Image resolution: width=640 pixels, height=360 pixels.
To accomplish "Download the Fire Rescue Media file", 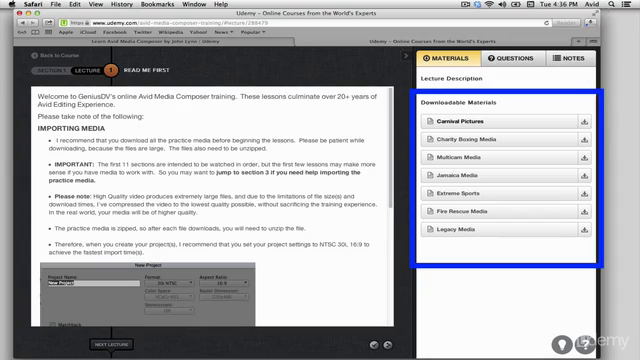I will pyautogui.click(x=584, y=211).
